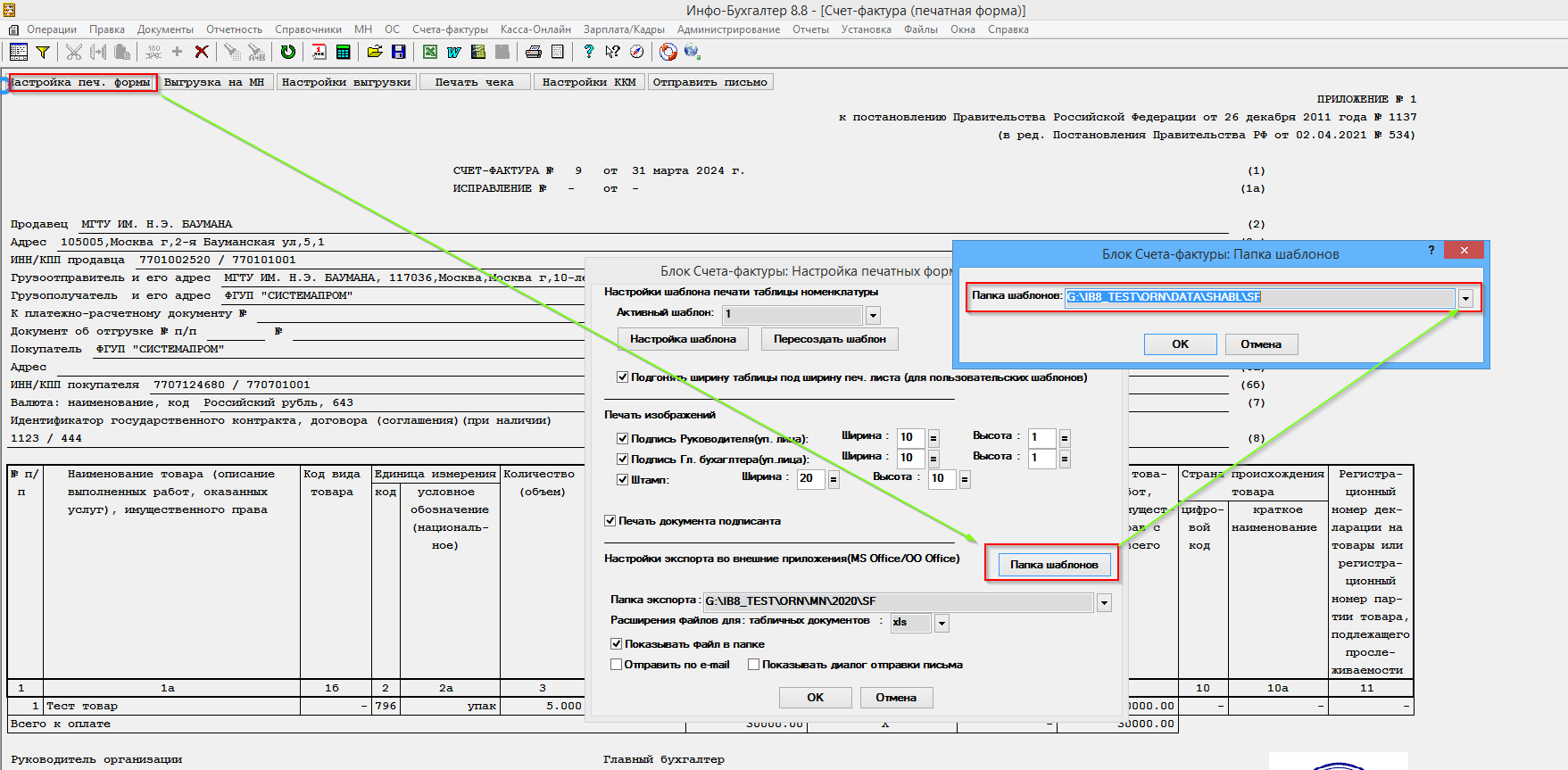Toggle fit table width to print sheet checkbox
Image resolution: width=1568 pixels, height=770 pixels.
pyautogui.click(x=622, y=377)
